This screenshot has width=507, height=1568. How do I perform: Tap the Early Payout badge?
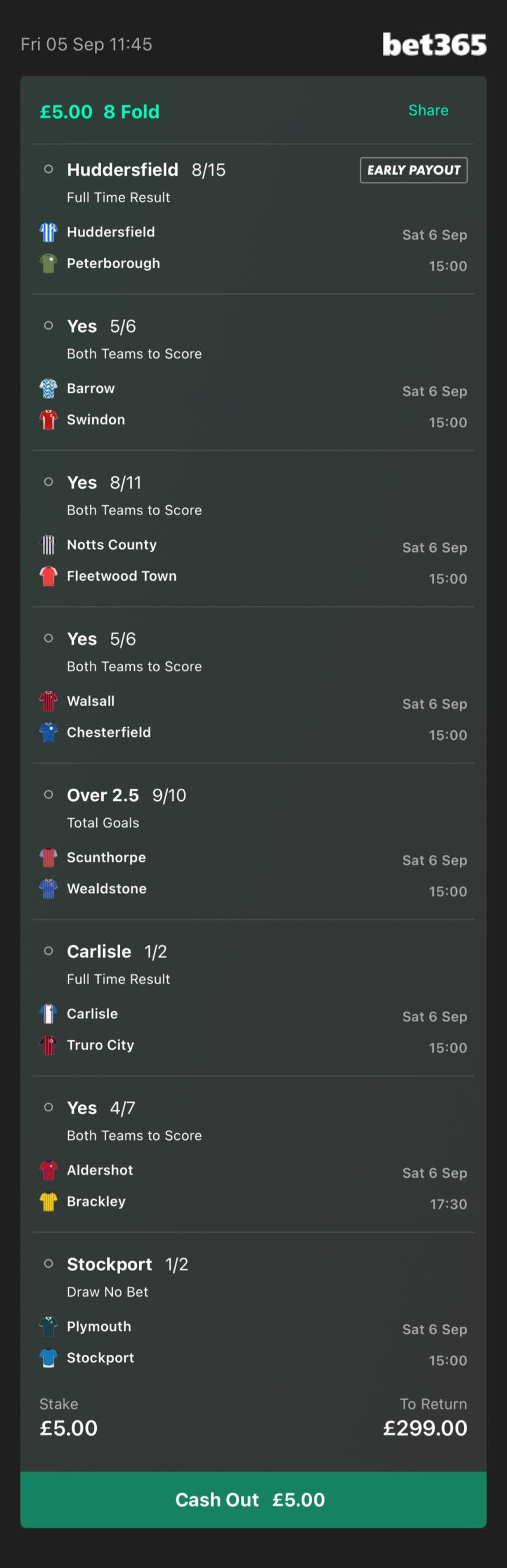(414, 170)
